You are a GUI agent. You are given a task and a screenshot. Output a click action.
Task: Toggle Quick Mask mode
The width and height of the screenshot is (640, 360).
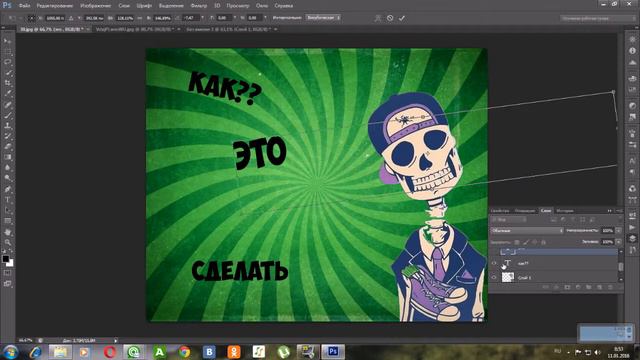coord(7,272)
